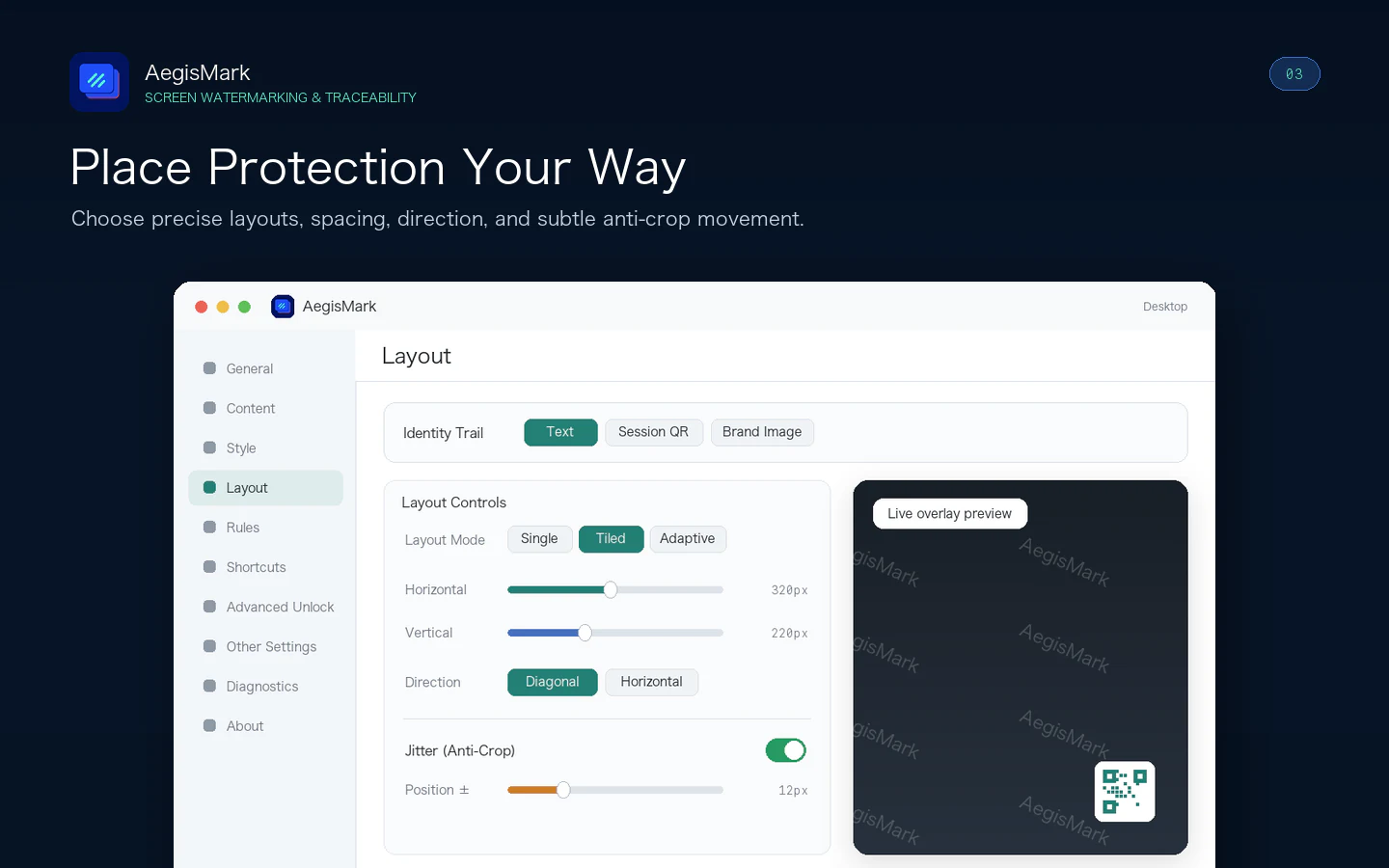This screenshot has width=1389, height=868.
Task: Select the Single layout mode
Action: 539,539
